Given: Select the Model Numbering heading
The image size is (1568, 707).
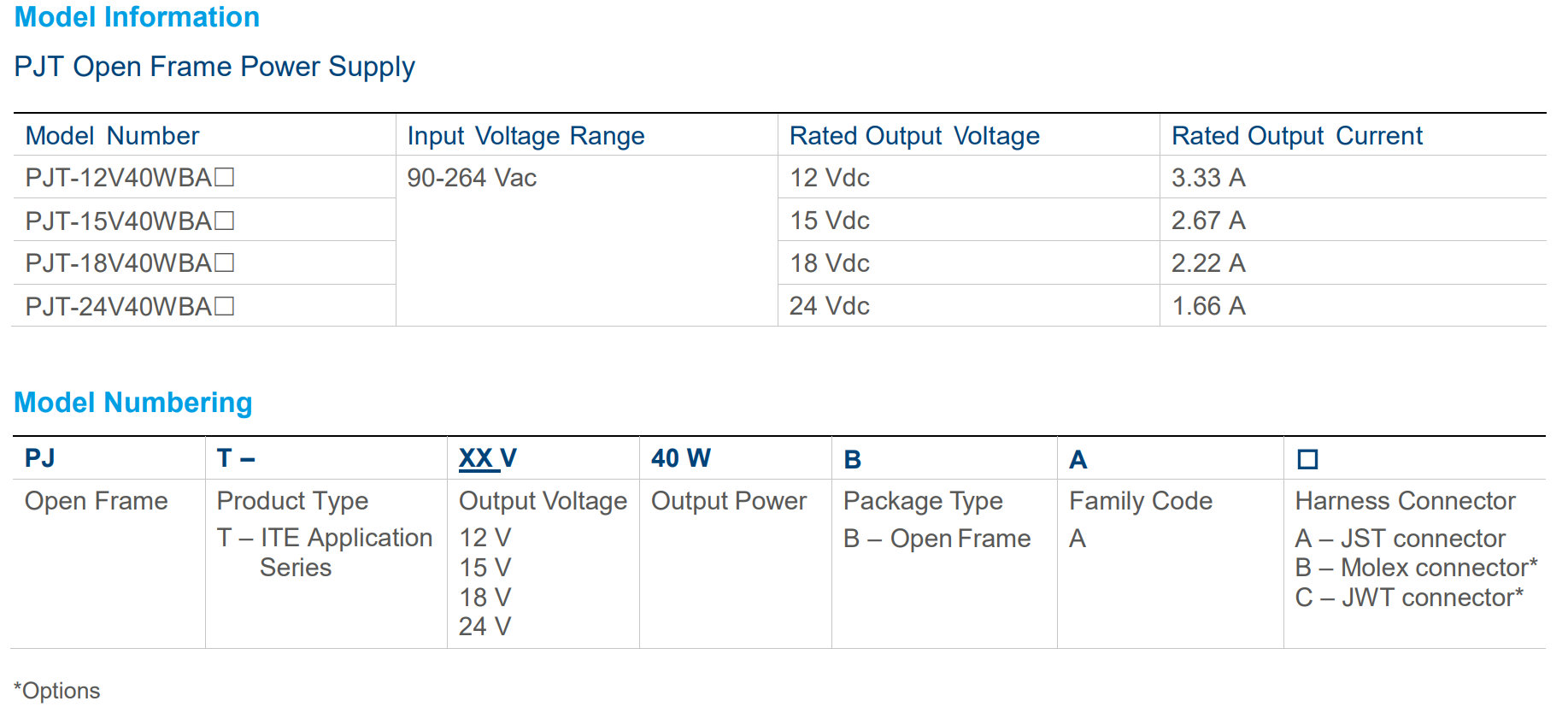Looking at the screenshot, I should 133,403.
